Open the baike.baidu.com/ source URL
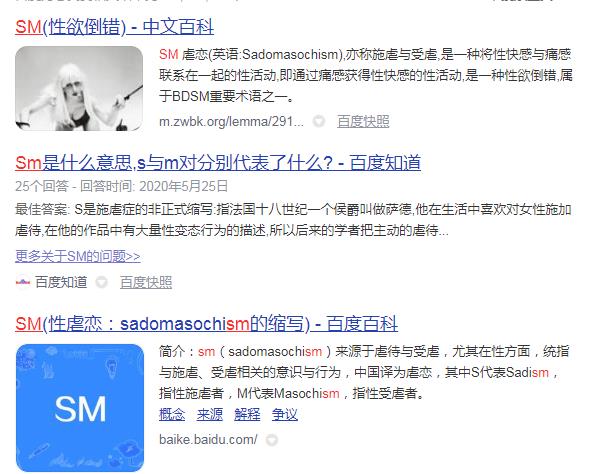The image size is (609, 474). coord(208,440)
